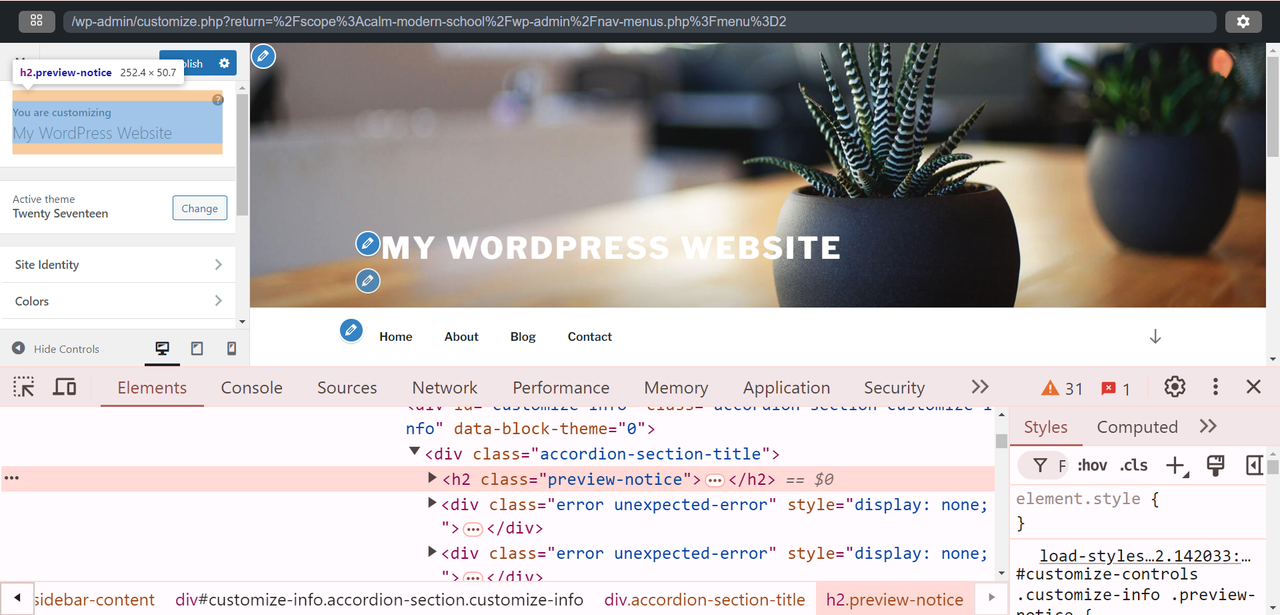
Task: Show more style pane tabs chevron
Action: (x=1208, y=427)
